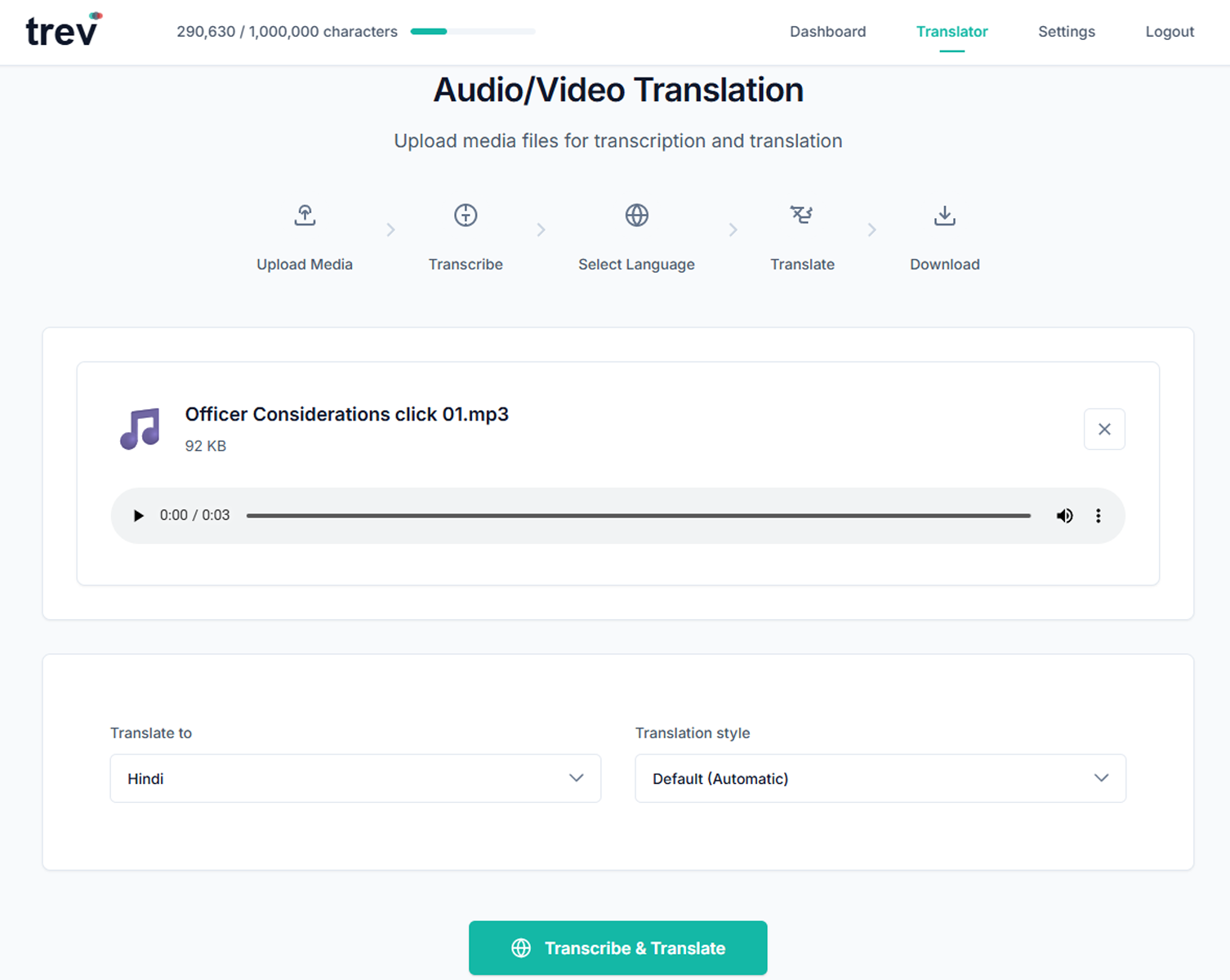Open the Settings page
This screenshot has width=1230, height=980.
pos(1066,31)
